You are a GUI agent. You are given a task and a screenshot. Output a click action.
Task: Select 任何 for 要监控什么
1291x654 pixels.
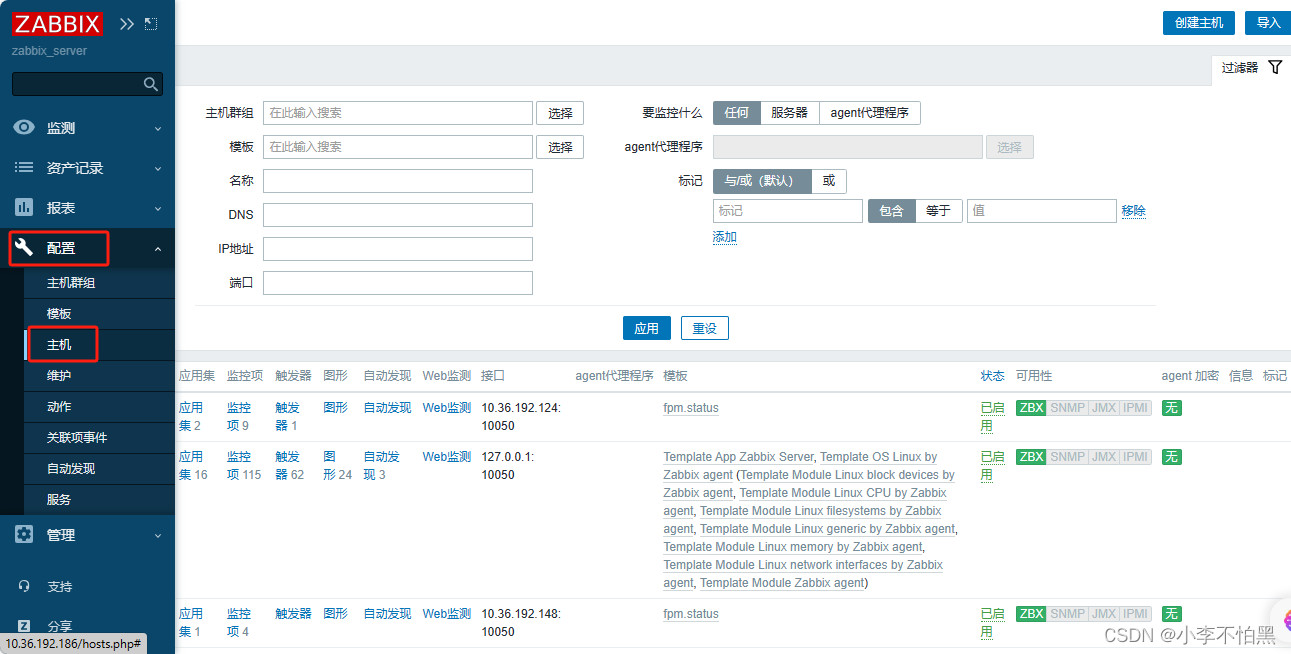coord(737,113)
